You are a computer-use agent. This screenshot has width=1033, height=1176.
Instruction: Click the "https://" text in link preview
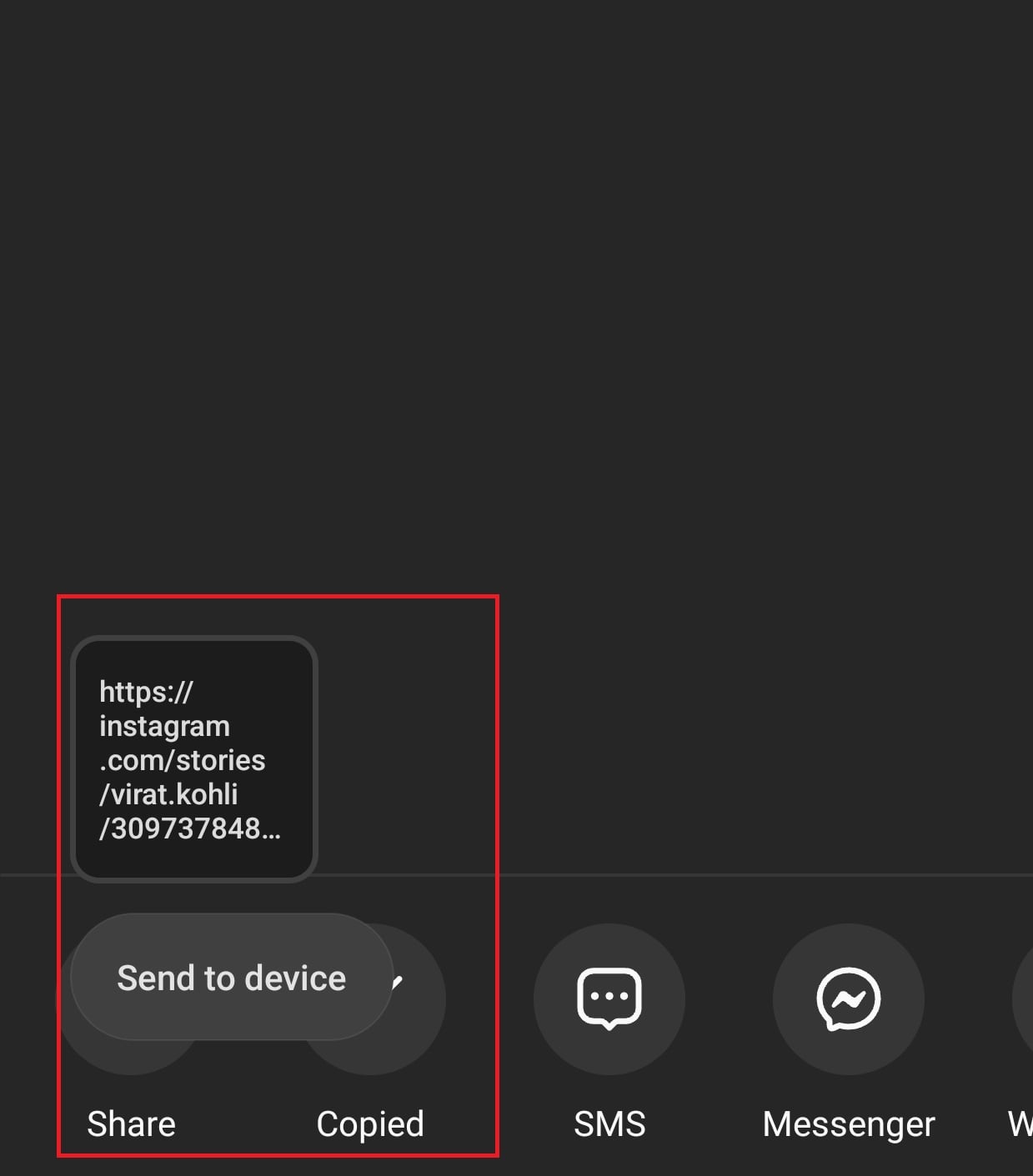pos(146,692)
